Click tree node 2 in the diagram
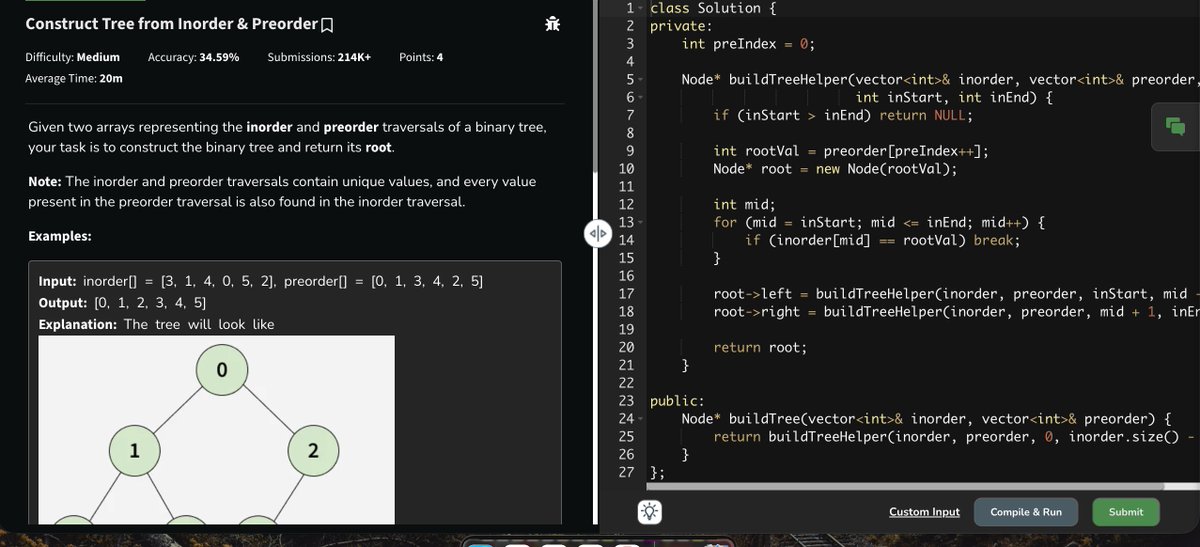Image resolution: width=1200 pixels, height=547 pixels. click(x=313, y=452)
